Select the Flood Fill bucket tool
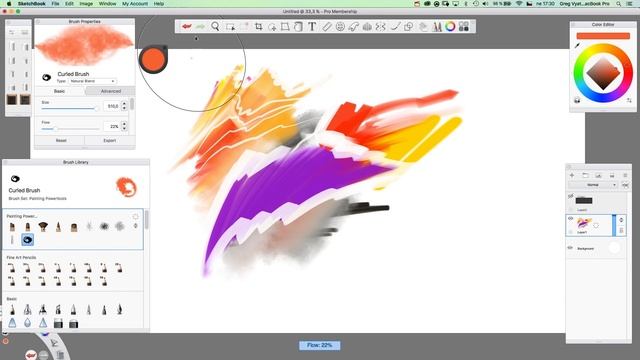 pyautogui.click(x=298, y=27)
